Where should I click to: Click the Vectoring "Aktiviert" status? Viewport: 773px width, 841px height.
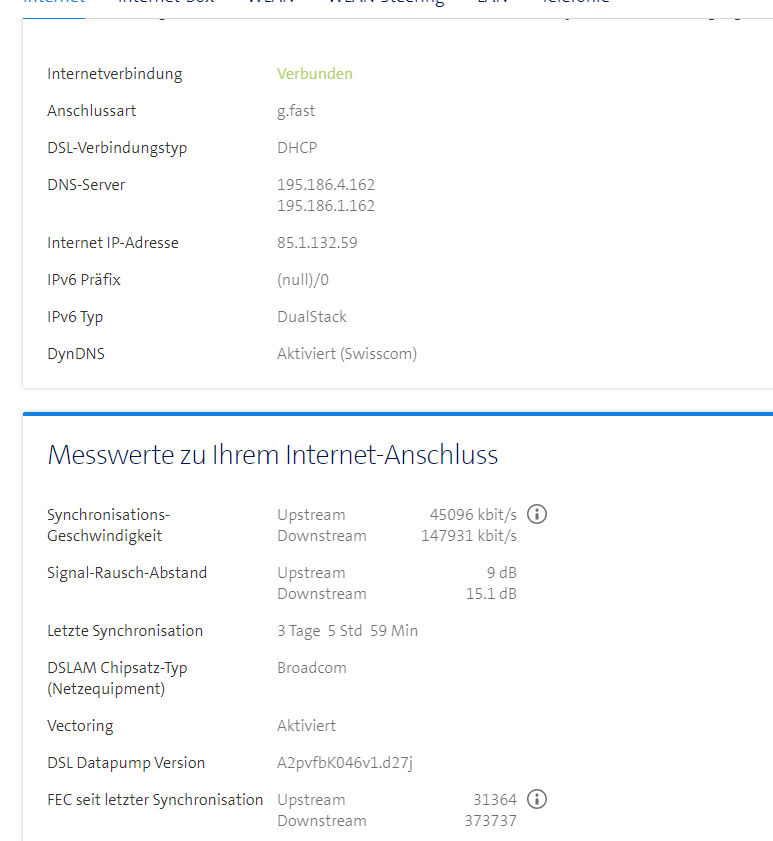point(306,726)
